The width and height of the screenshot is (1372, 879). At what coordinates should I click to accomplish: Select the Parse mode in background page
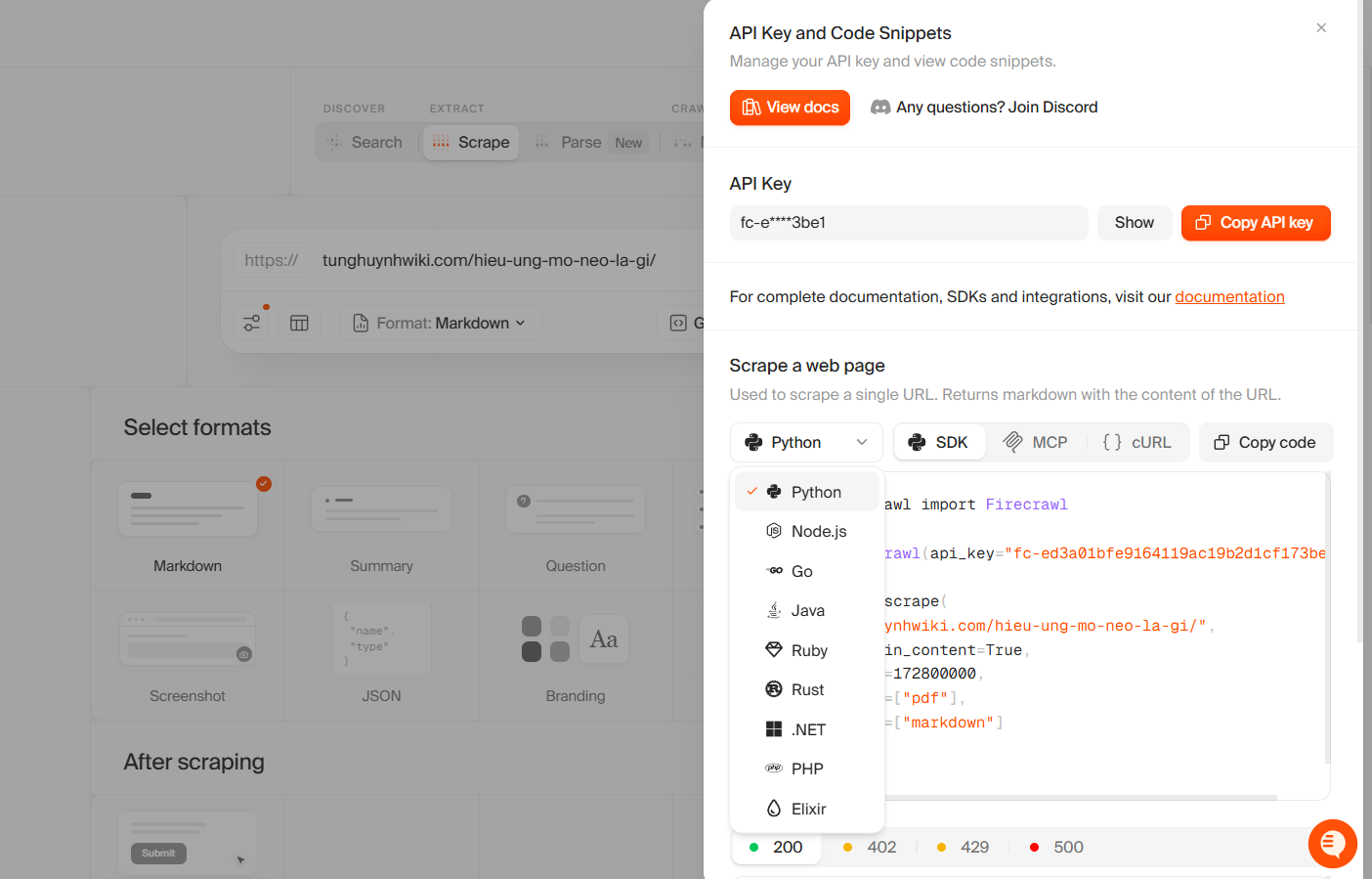[x=589, y=143]
